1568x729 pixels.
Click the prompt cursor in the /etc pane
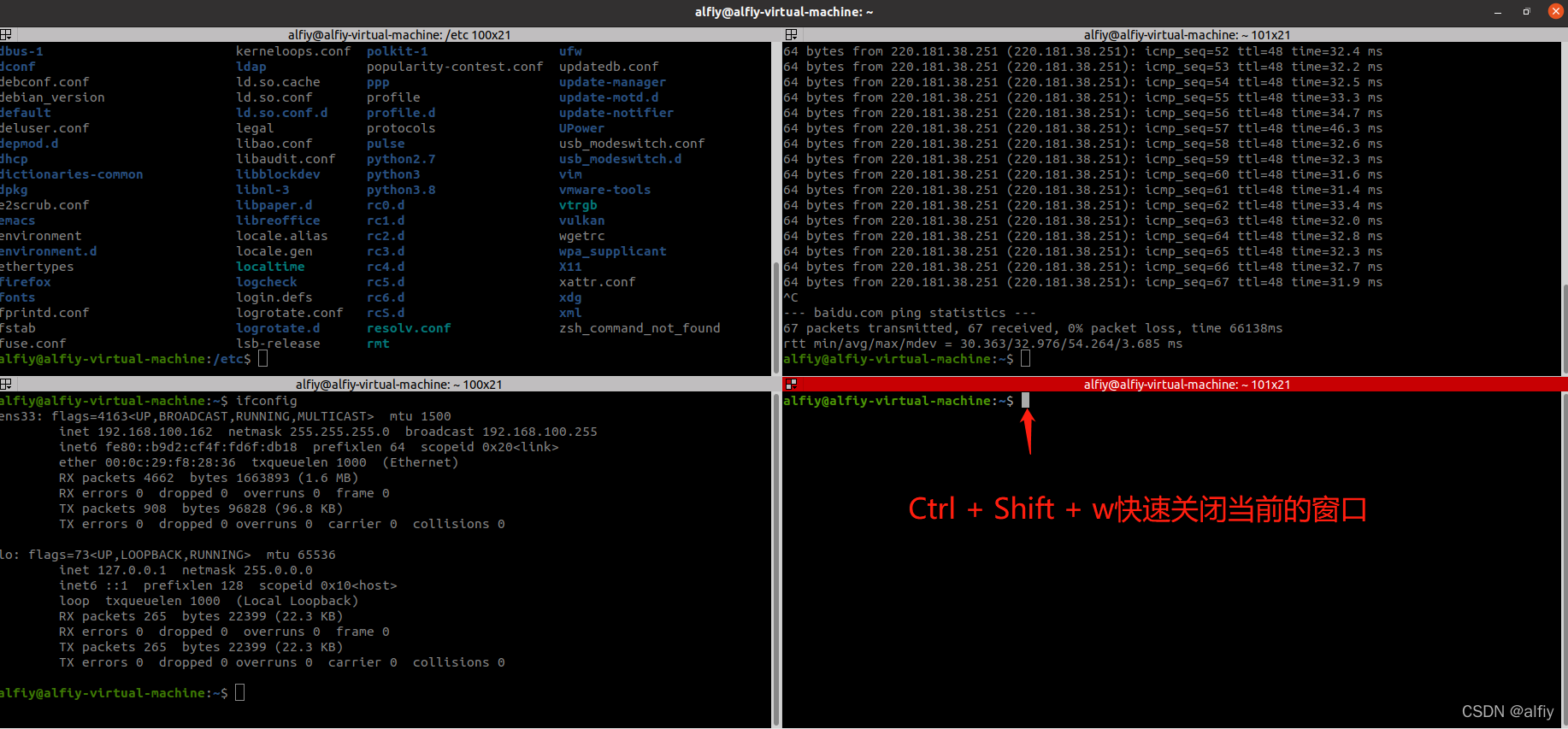[x=263, y=359]
